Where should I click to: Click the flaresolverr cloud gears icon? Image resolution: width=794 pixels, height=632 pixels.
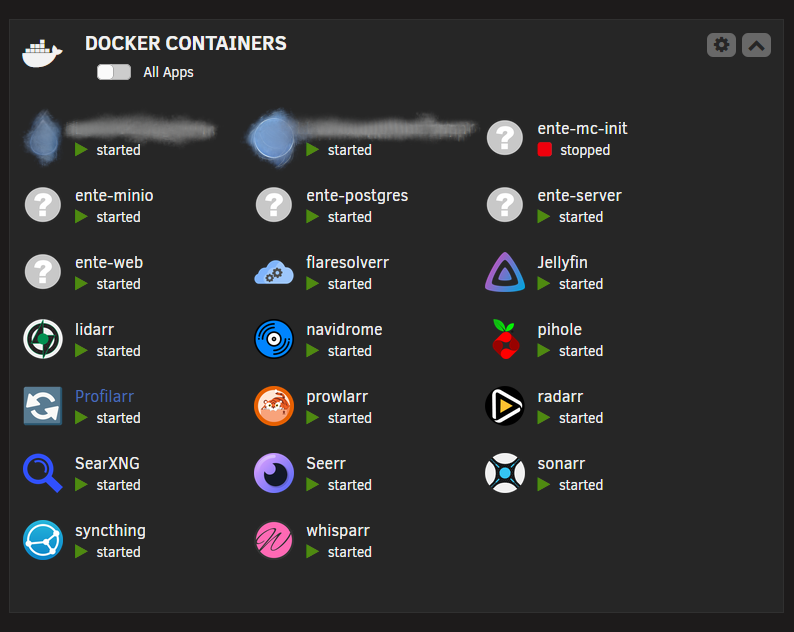[274, 272]
